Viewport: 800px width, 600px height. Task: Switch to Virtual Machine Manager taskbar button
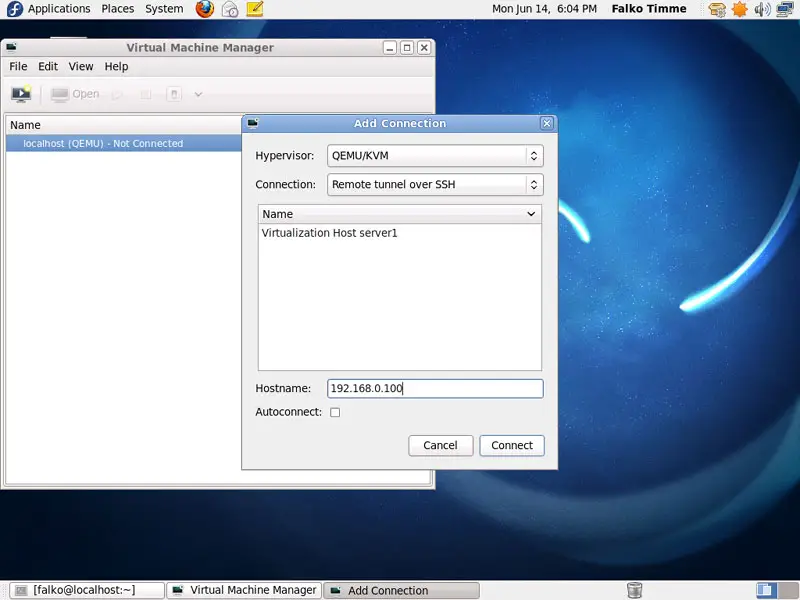pos(245,590)
